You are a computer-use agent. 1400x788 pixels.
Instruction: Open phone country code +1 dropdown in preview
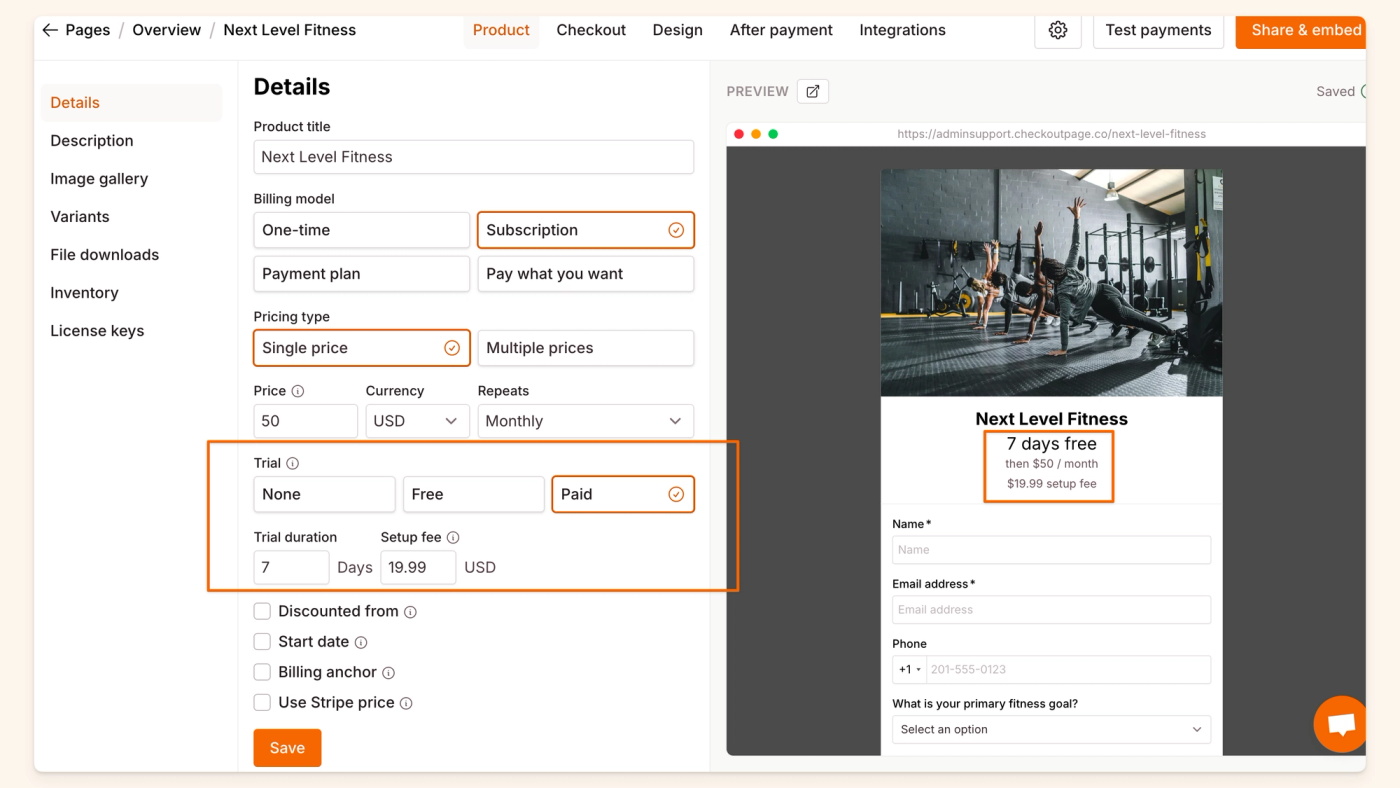909,669
